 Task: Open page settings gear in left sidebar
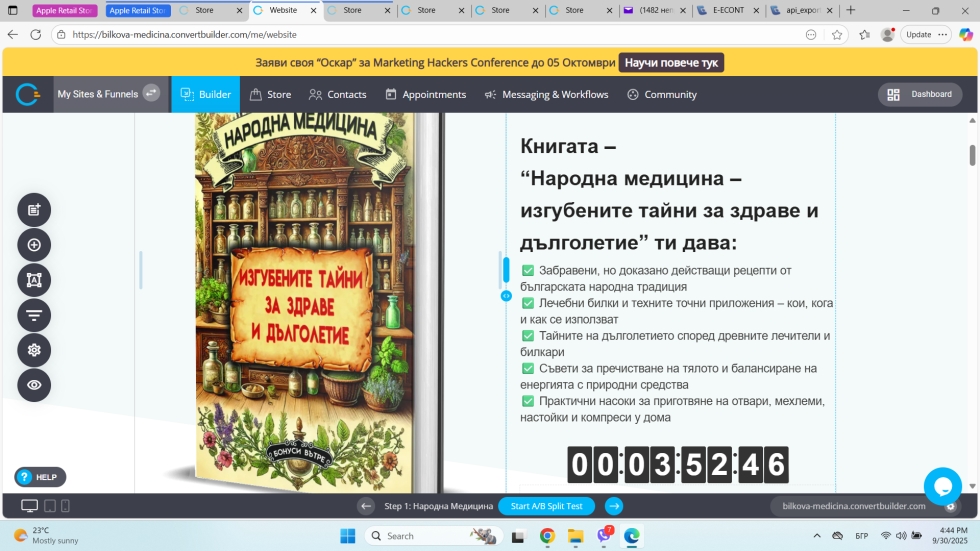tap(34, 350)
